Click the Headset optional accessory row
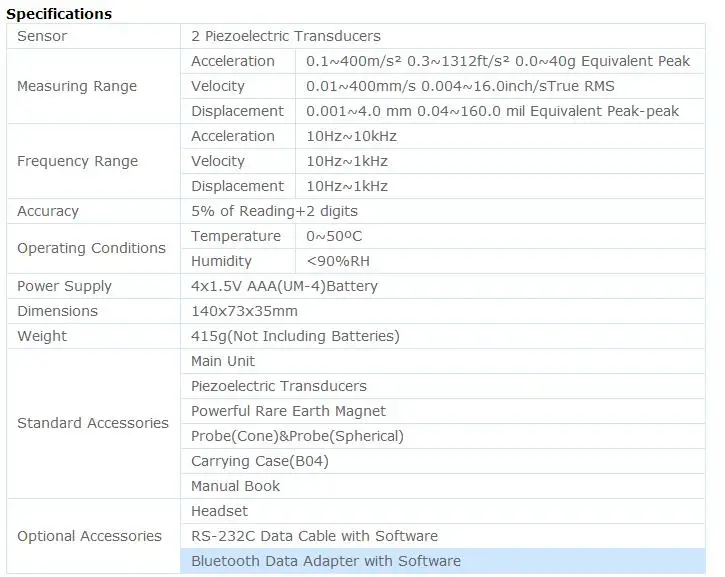The height and width of the screenshot is (577, 725). [x=442, y=511]
